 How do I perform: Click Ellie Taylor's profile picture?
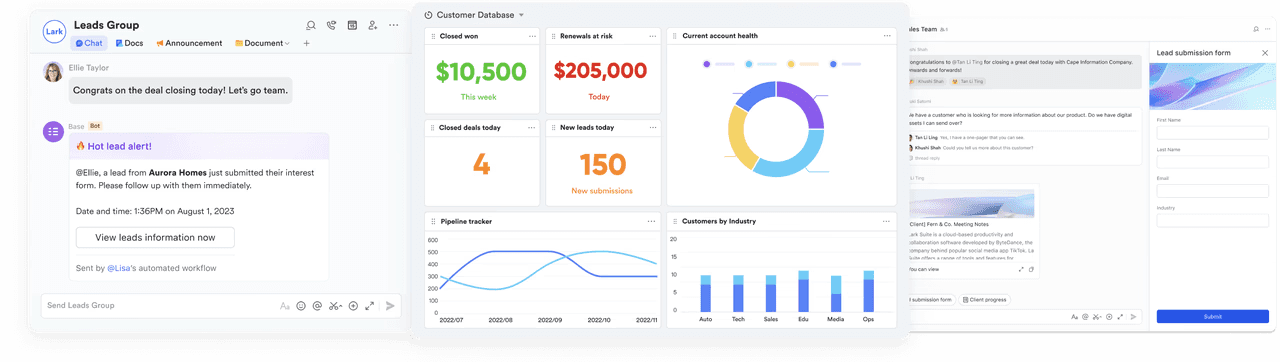pyautogui.click(x=53, y=72)
